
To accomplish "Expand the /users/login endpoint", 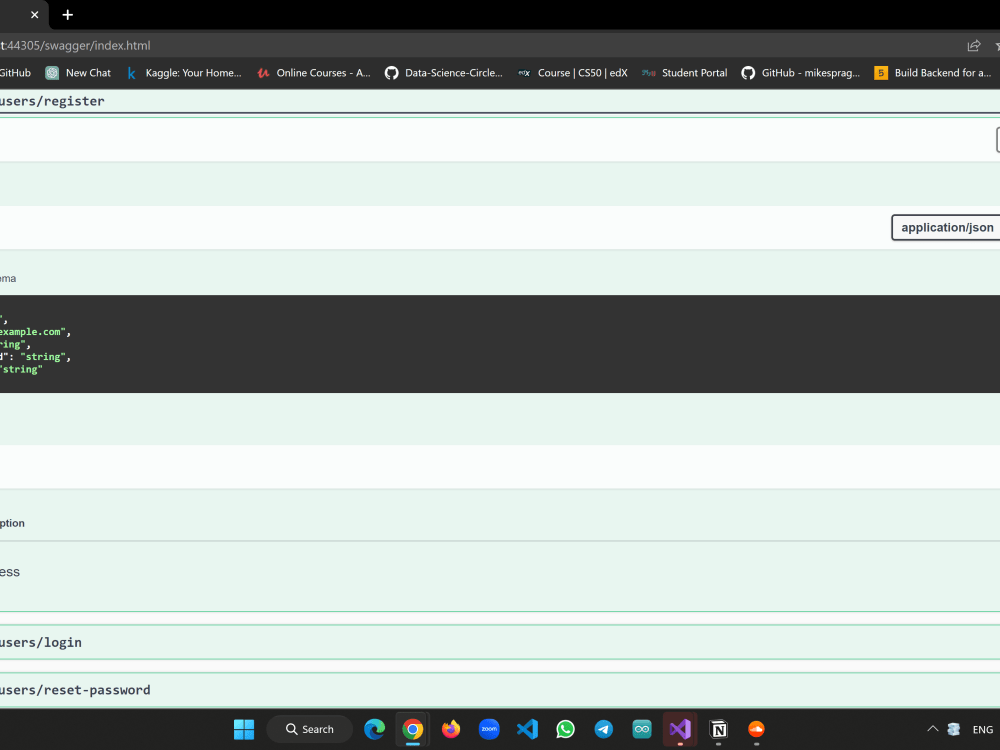I will (x=40, y=642).
